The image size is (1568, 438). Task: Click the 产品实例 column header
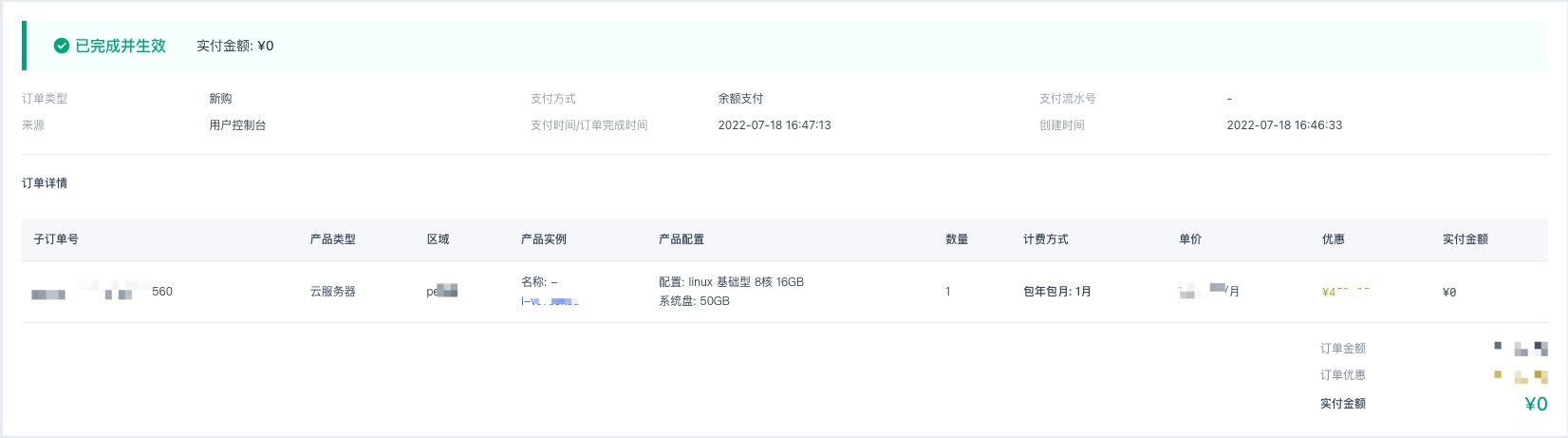pos(543,239)
